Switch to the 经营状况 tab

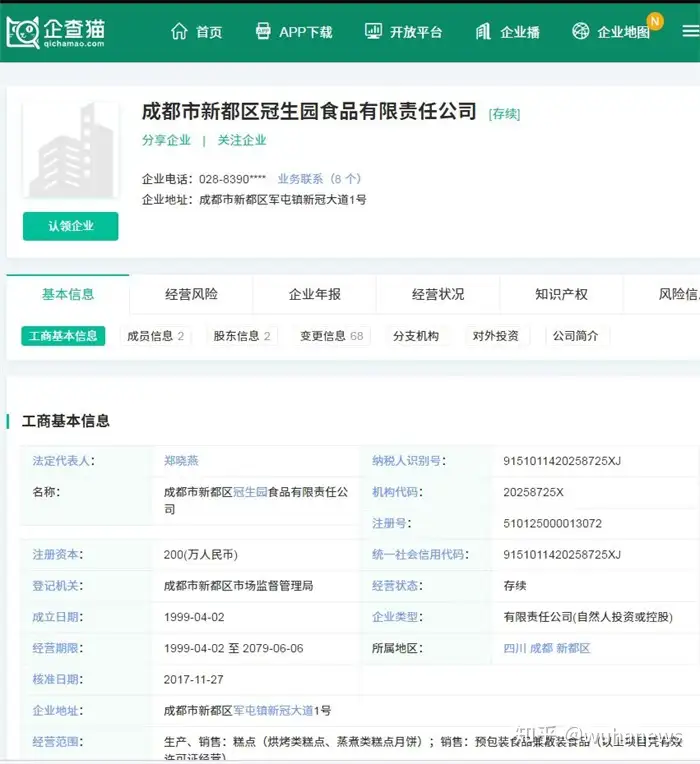coord(438,294)
